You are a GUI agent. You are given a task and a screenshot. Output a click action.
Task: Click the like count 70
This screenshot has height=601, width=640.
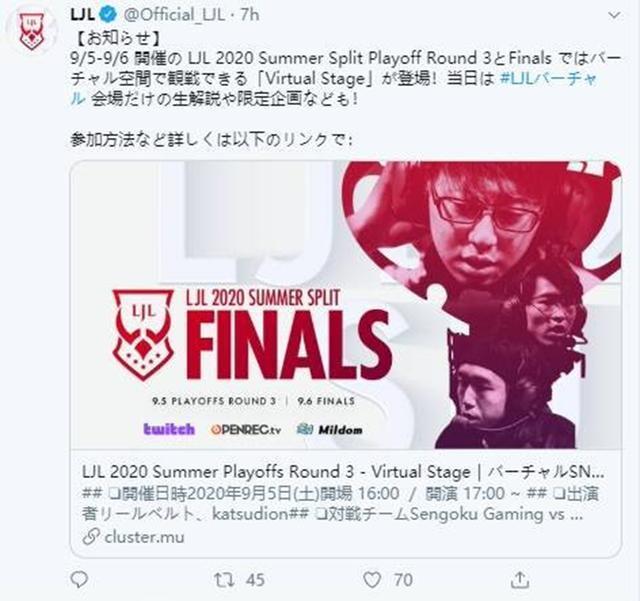point(403,580)
